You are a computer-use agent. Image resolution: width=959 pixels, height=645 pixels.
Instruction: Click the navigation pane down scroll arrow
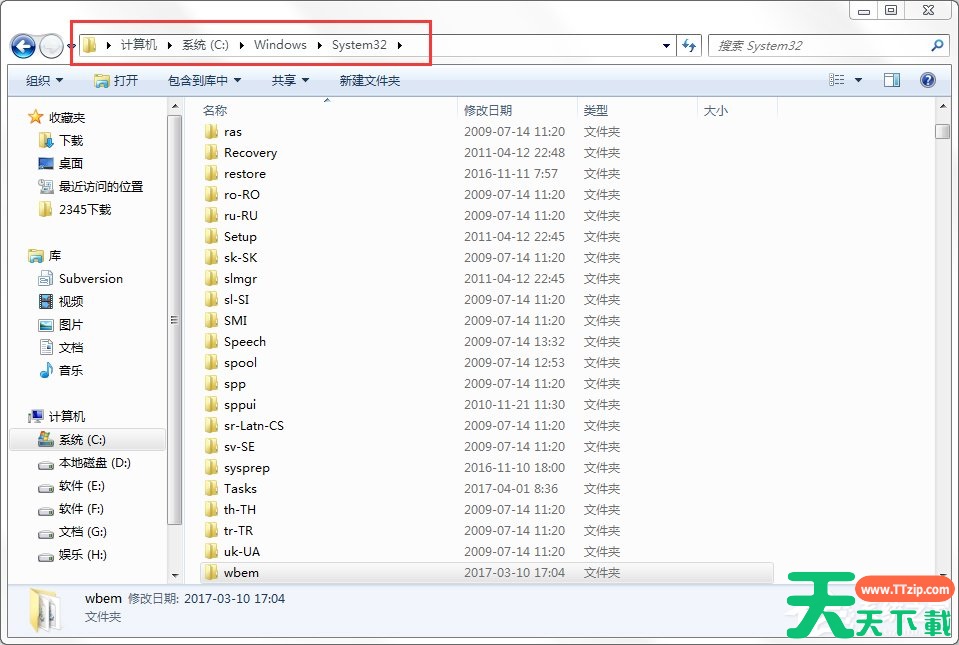click(175, 575)
